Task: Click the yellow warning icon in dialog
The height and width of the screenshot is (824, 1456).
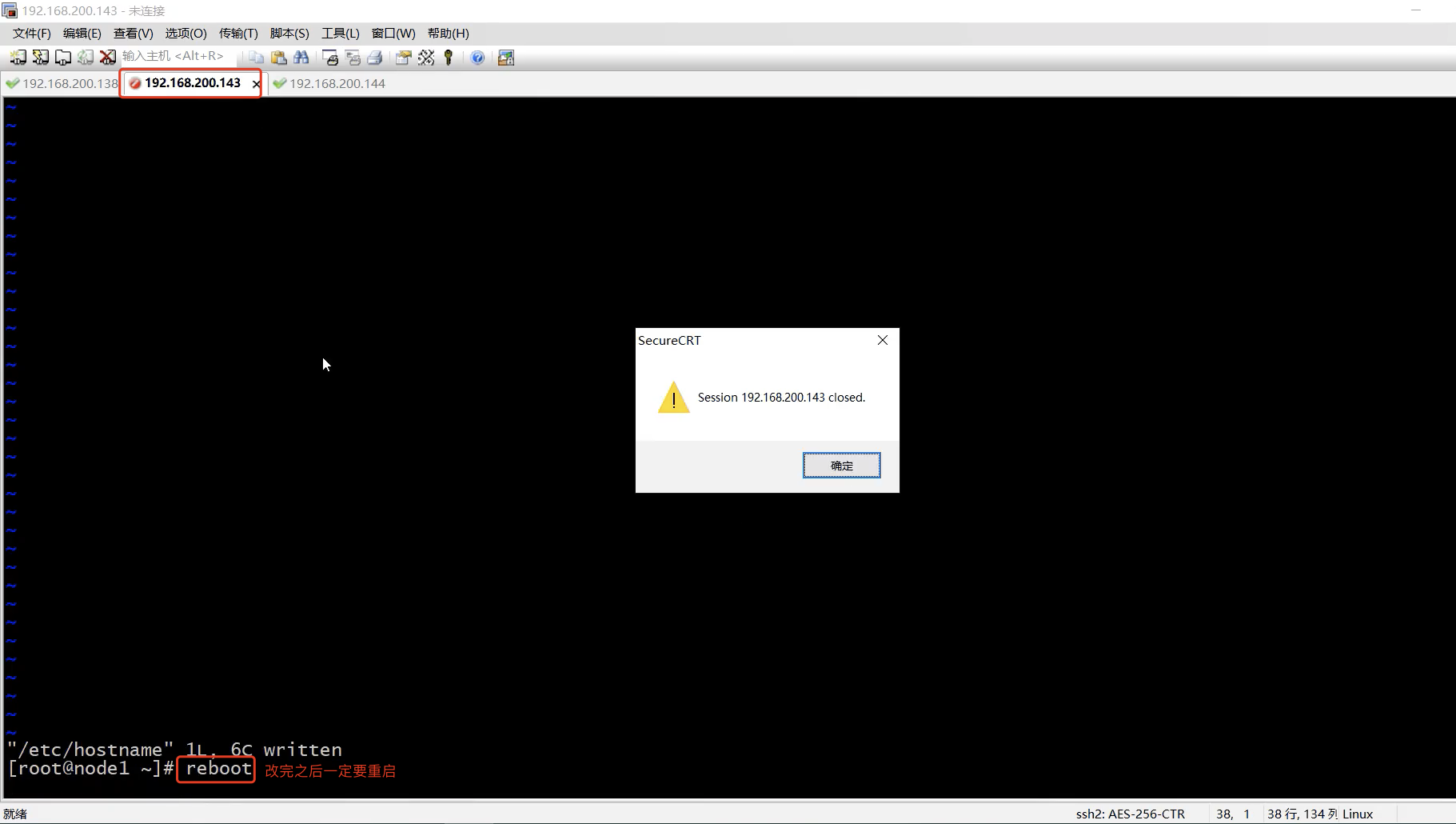Action: coord(674,397)
